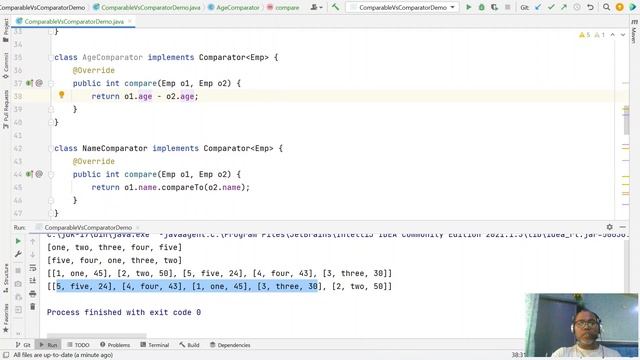Hide the Run tool window
Image resolution: width=640 pixels, height=360 pixels.
(622, 227)
